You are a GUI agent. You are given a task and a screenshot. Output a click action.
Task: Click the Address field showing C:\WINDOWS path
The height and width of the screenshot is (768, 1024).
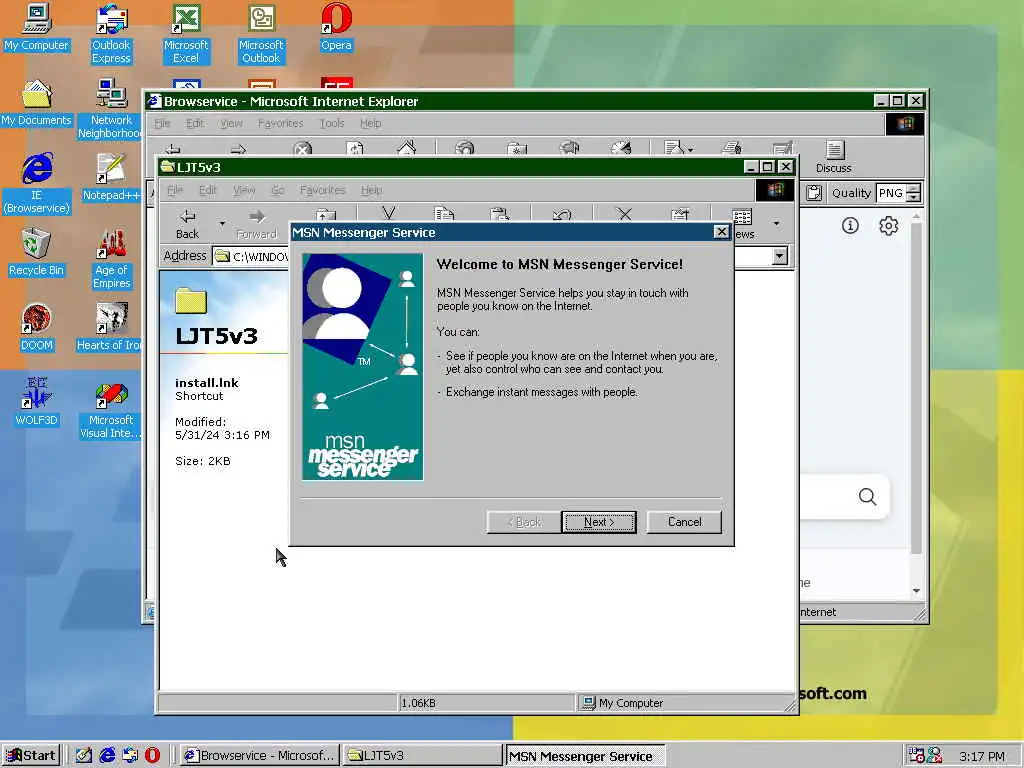coord(251,257)
